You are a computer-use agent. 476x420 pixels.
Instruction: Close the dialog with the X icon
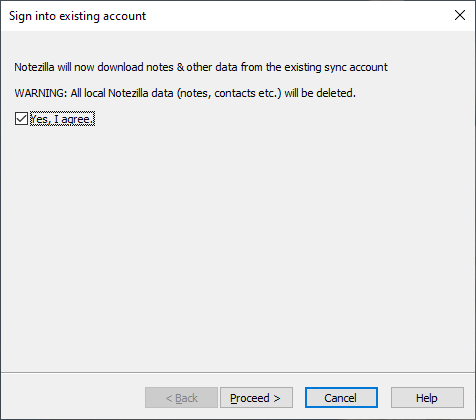[x=460, y=15]
